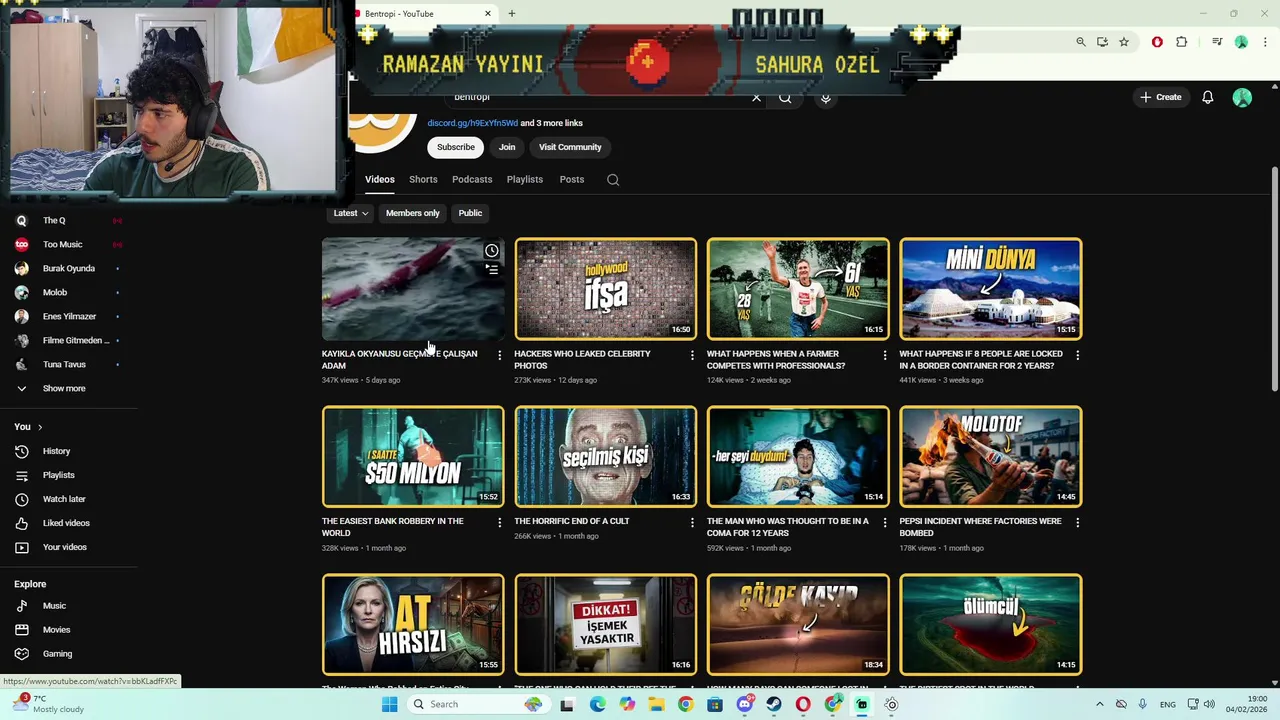Search within the channel using the tab-row magnifier
1280x720 pixels.
613,180
